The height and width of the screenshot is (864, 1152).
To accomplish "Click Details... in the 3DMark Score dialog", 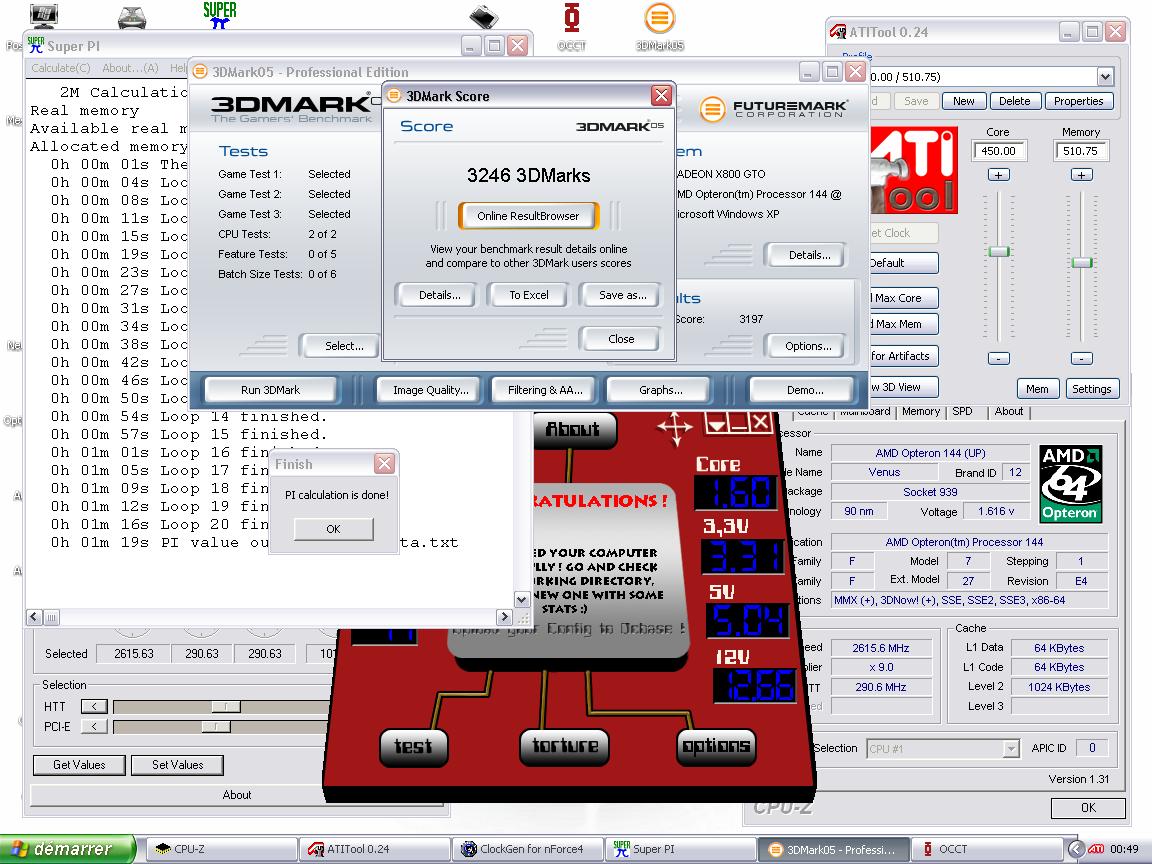I will tap(439, 295).
